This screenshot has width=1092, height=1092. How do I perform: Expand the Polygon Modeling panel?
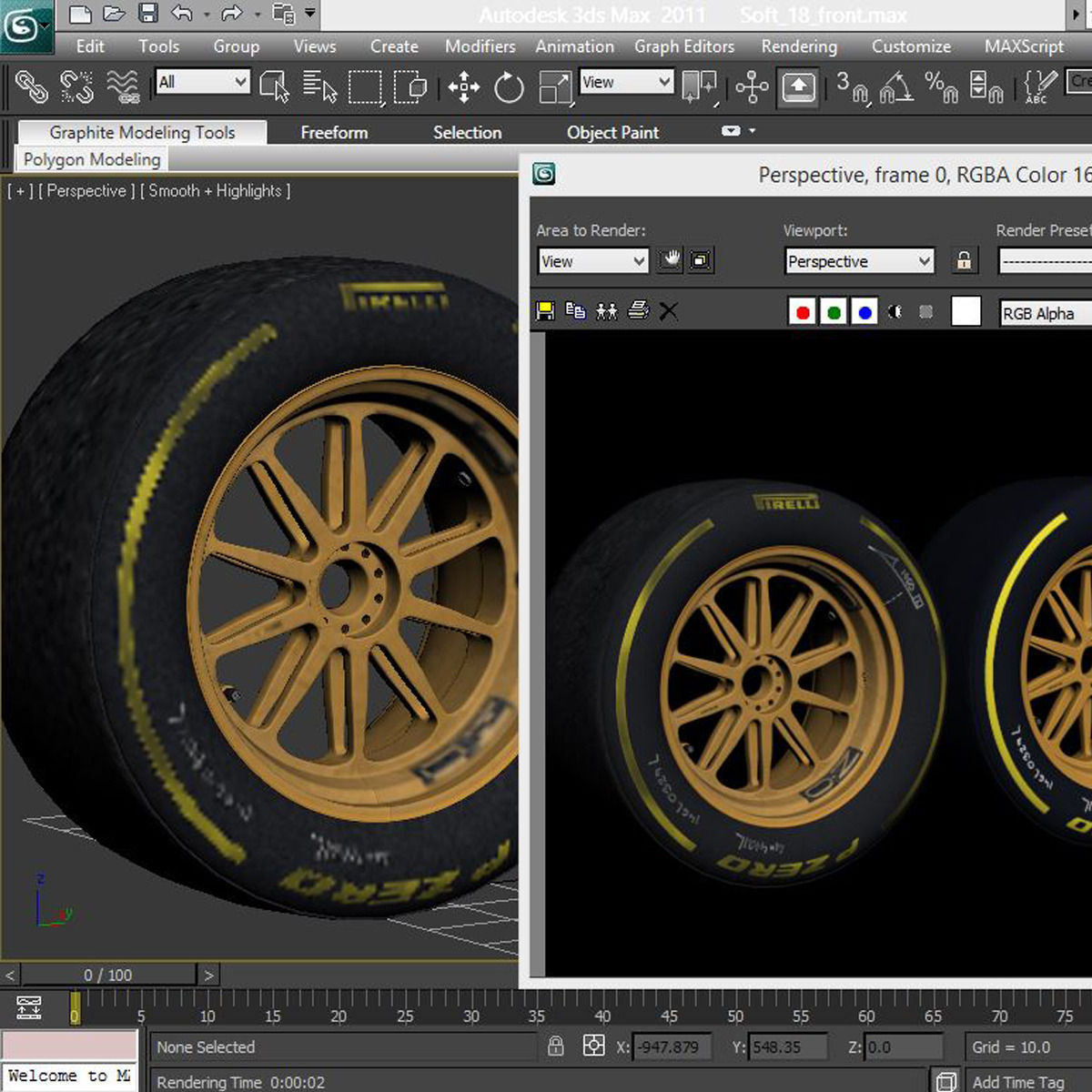click(92, 159)
